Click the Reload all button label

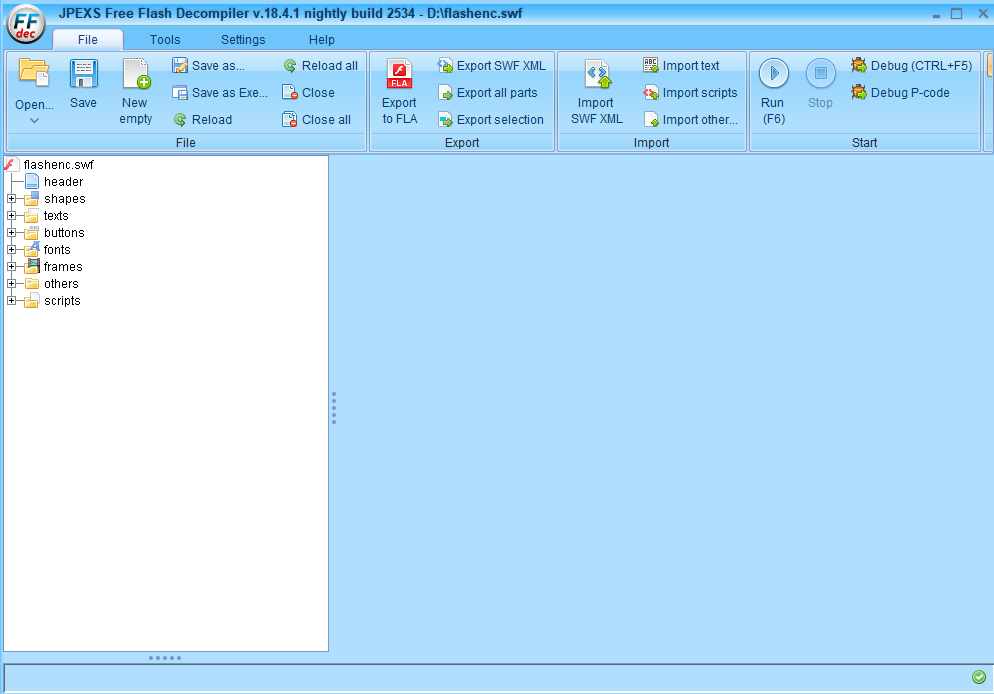coord(330,66)
